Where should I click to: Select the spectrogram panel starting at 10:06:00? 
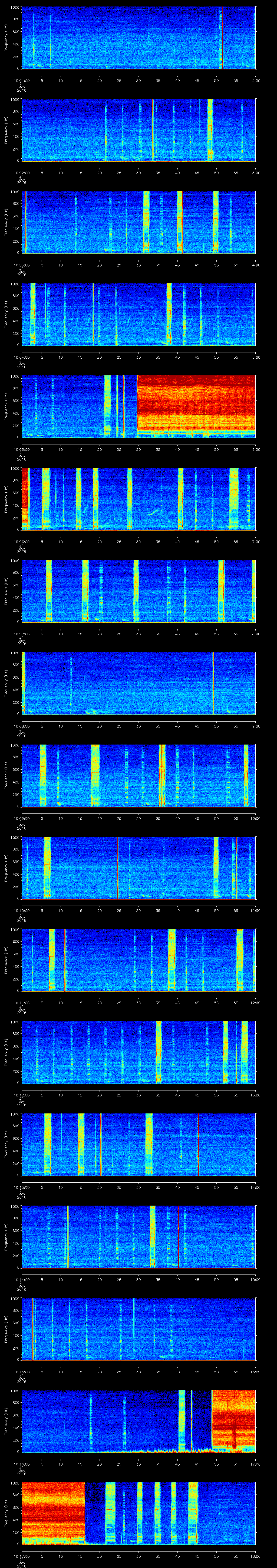pos(139,499)
